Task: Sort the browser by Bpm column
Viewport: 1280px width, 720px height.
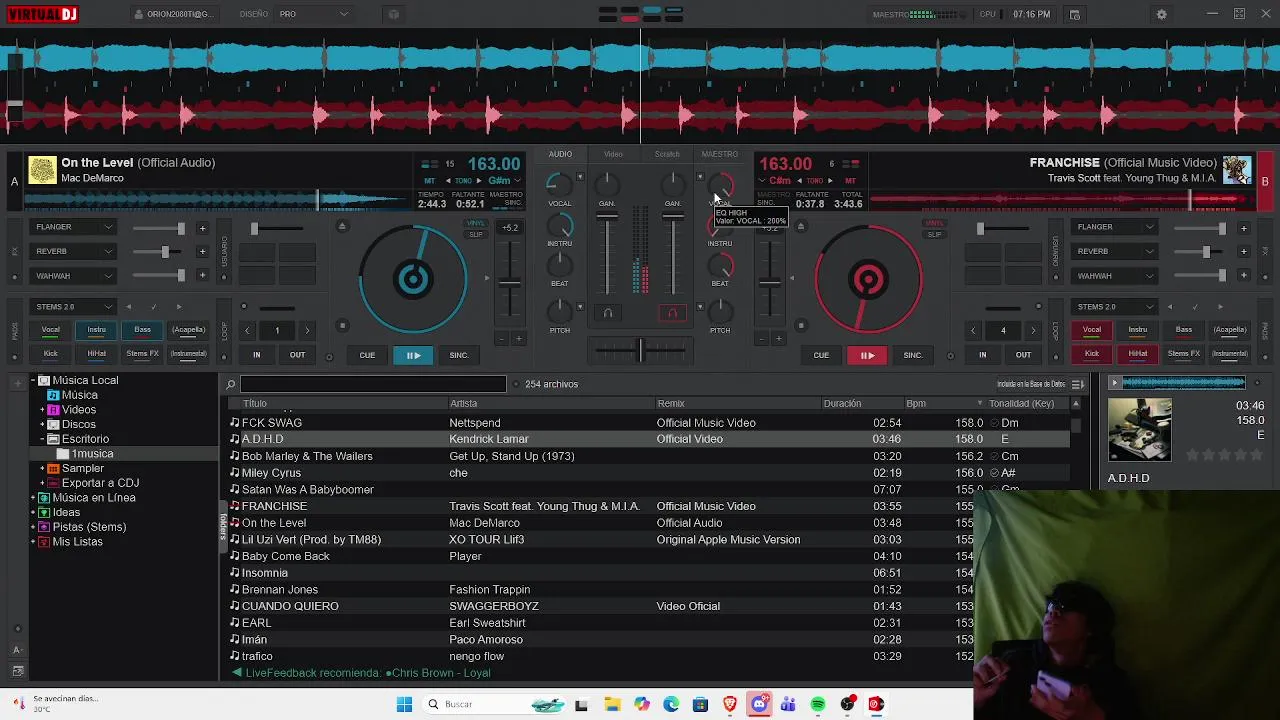Action: pyautogui.click(x=915, y=404)
